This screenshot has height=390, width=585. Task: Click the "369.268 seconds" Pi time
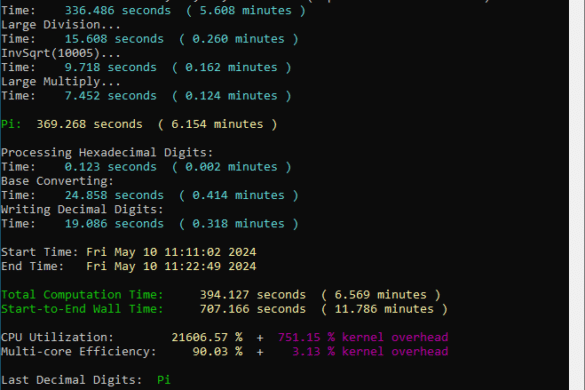[x=90, y=124]
